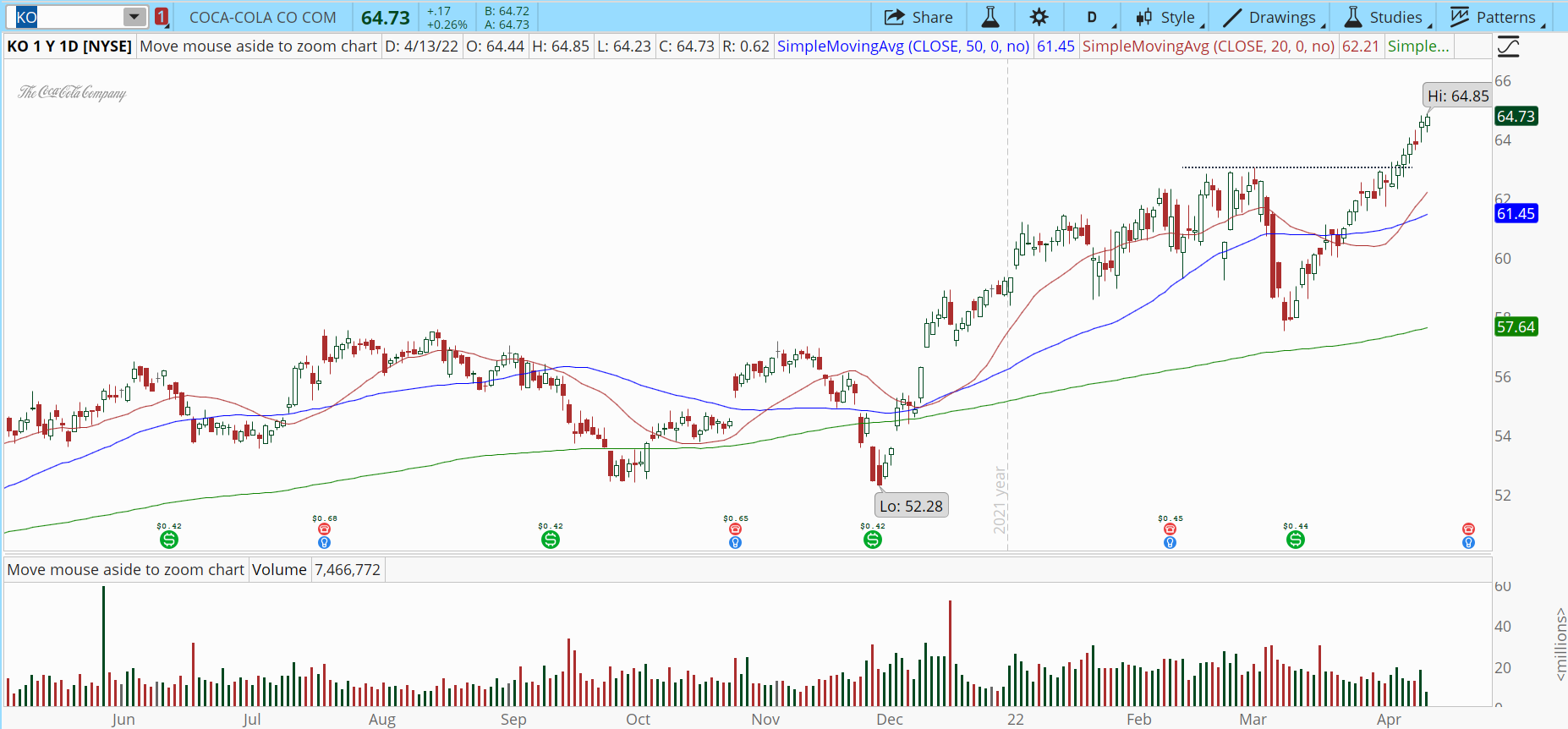Click the KO symbol input field
The width and height of the screenshot is (1568, 729).
click(69, 17)
